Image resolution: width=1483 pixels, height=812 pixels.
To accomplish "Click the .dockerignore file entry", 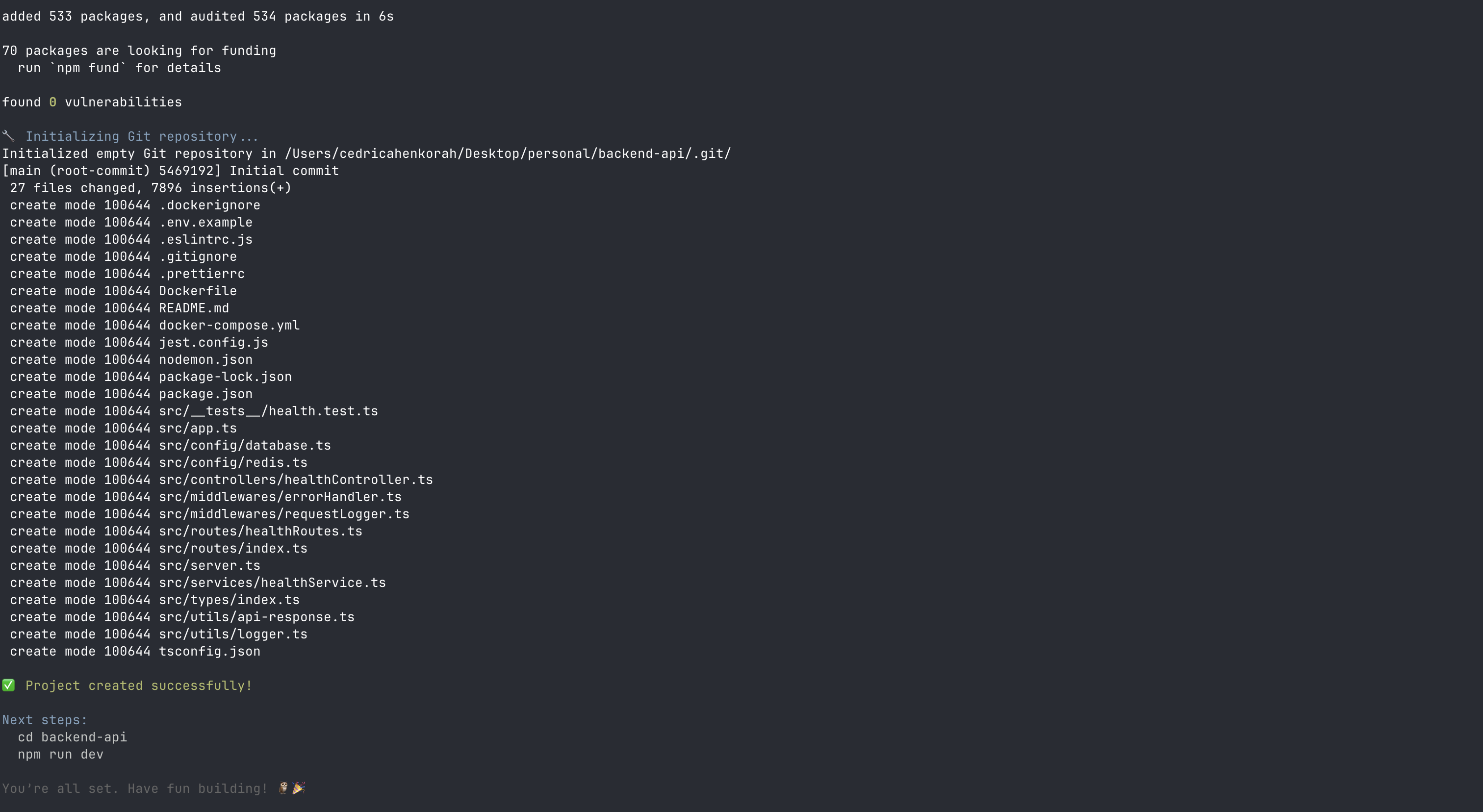I will tap(209, 205).
